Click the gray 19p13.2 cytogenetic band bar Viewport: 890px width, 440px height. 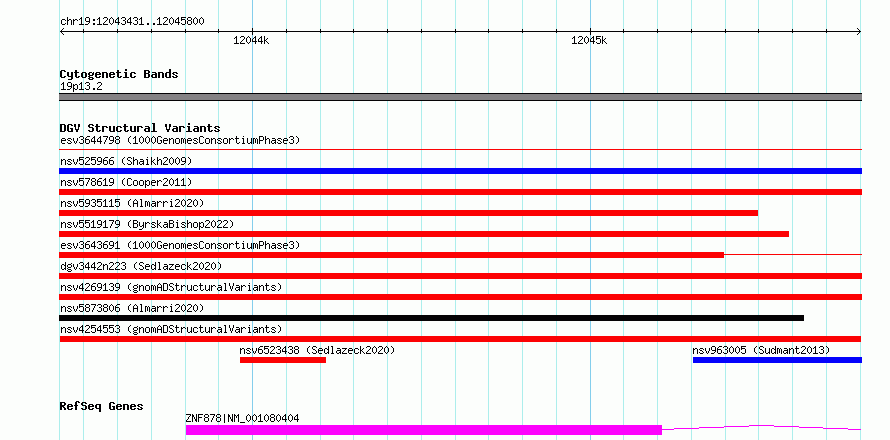click(460, 97)
